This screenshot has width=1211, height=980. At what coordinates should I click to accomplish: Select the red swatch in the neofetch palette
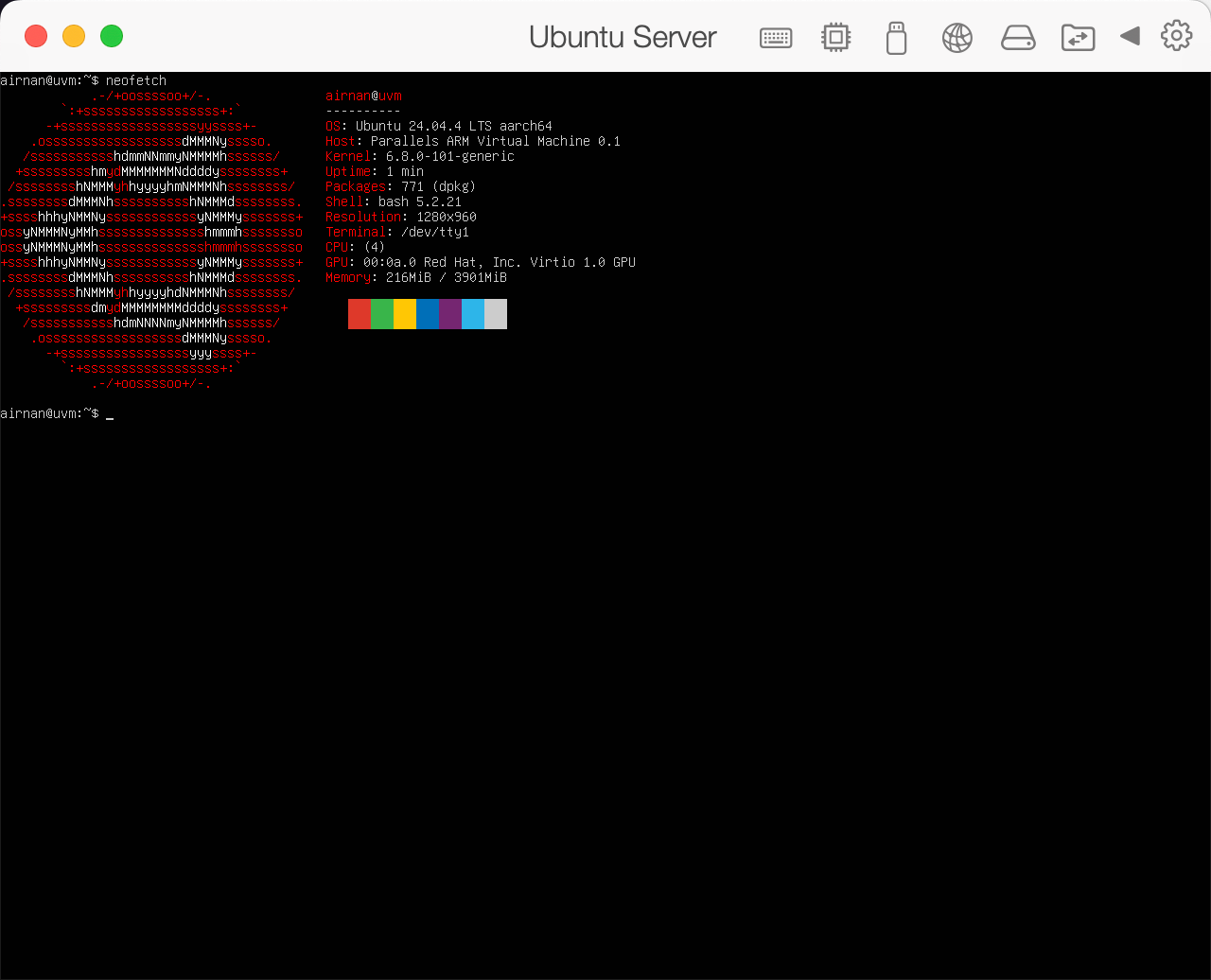pyautogui.click(x=359, y=313)
